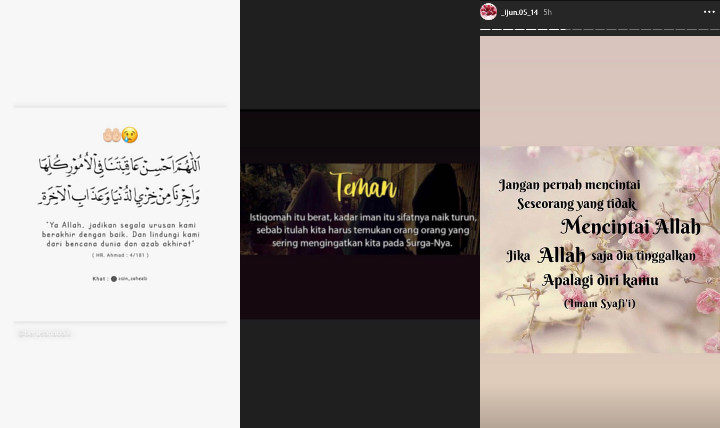
Task: Tap the praying hands emoji
Action: tap(112, 135)
